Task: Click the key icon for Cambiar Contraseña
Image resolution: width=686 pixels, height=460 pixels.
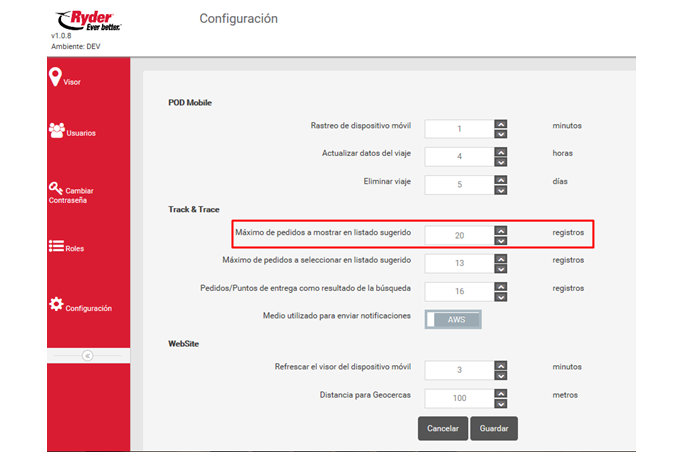Action: (x=56, y=187)
